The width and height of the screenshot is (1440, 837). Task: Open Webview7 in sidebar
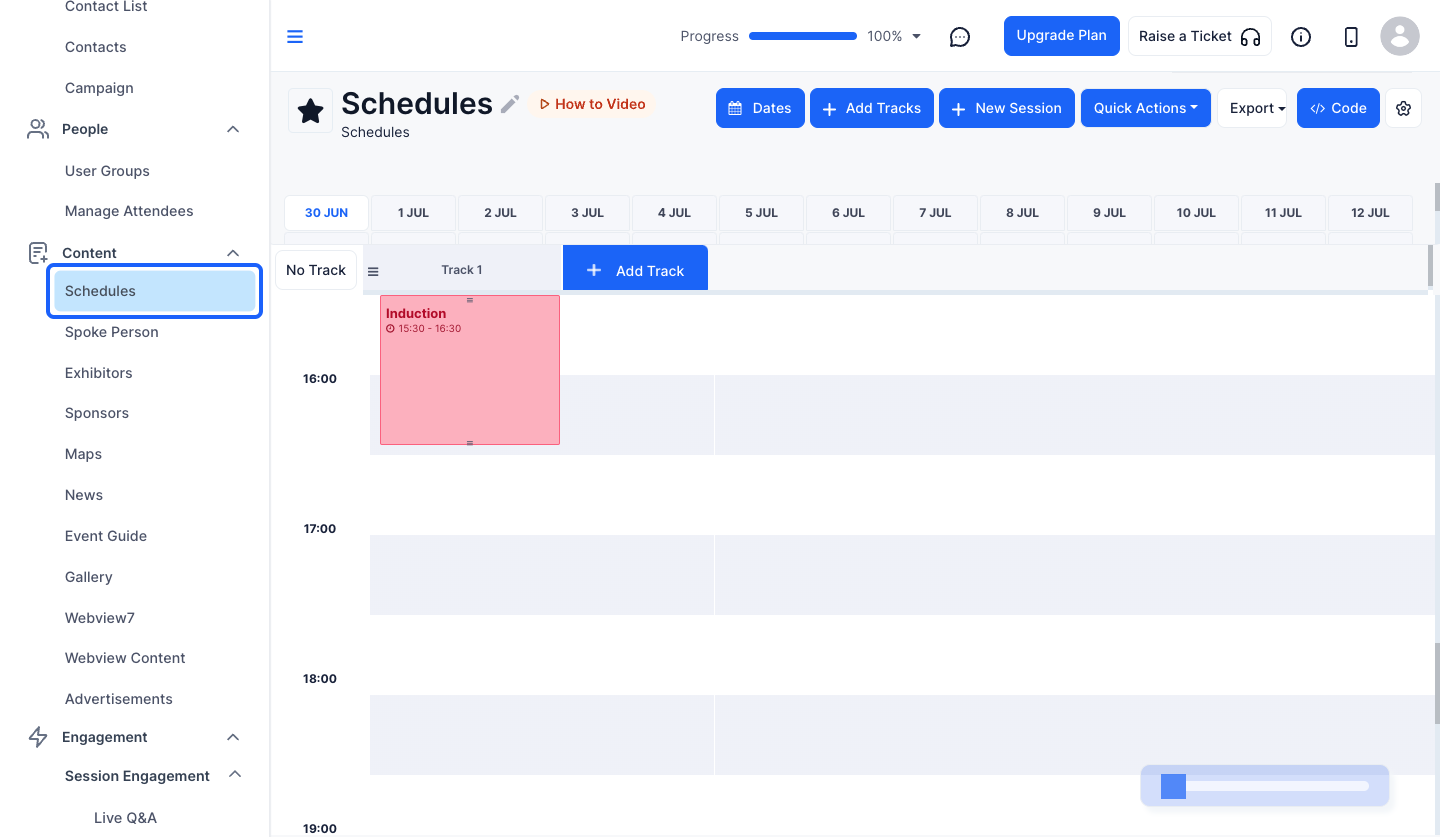[100, 618]
